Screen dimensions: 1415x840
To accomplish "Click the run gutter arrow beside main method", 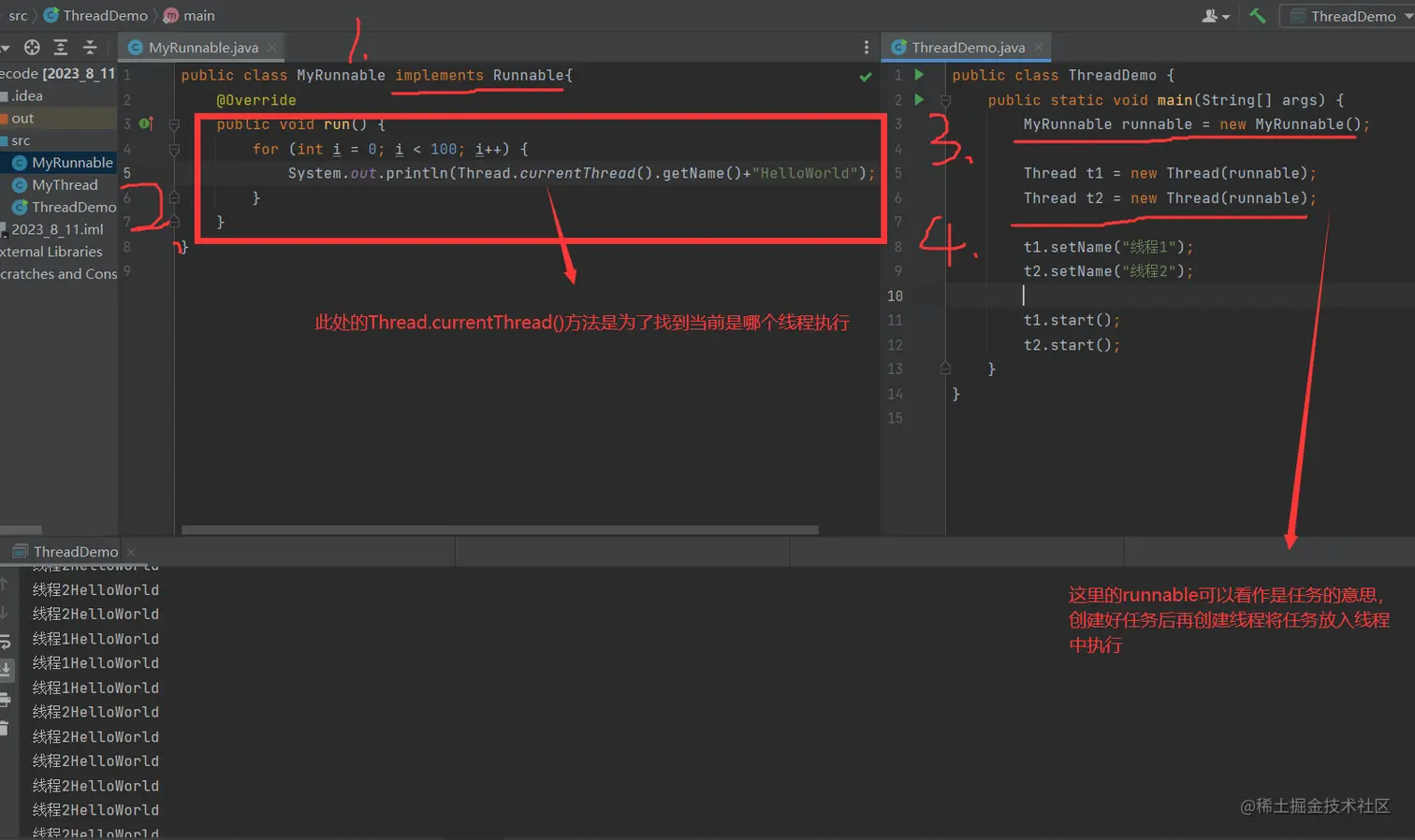I will coord(919,98).
